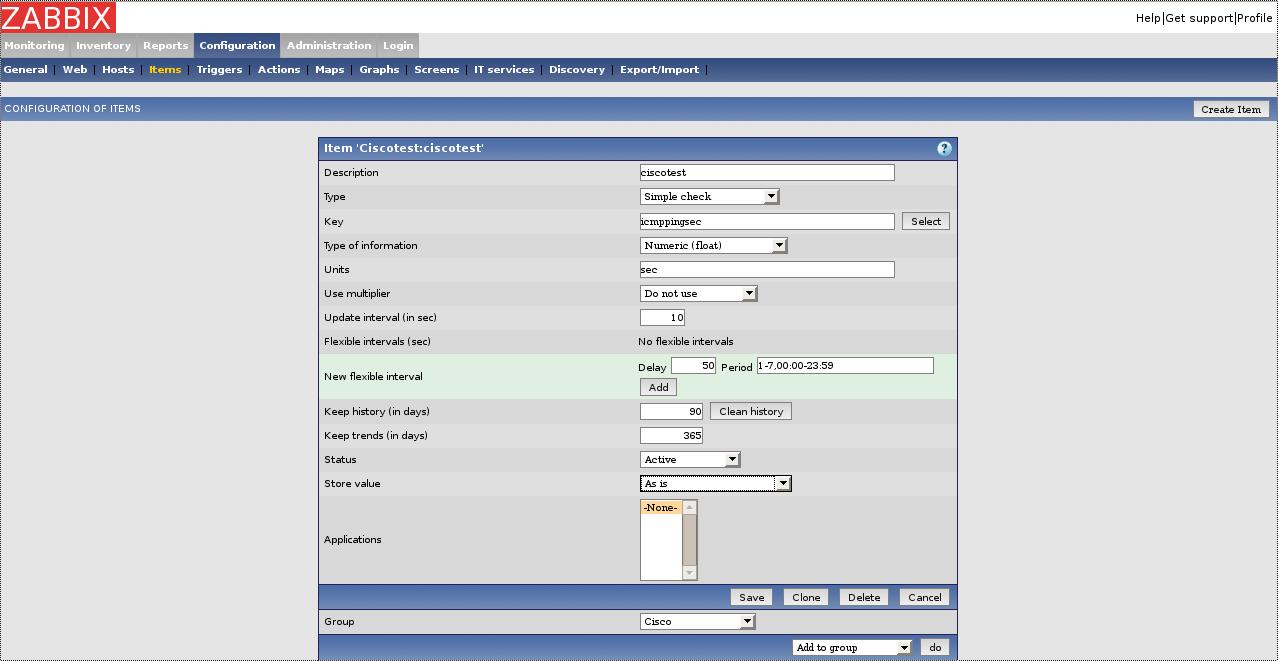Open the Group dropdown set to Cisco

(x=697, y=621)
